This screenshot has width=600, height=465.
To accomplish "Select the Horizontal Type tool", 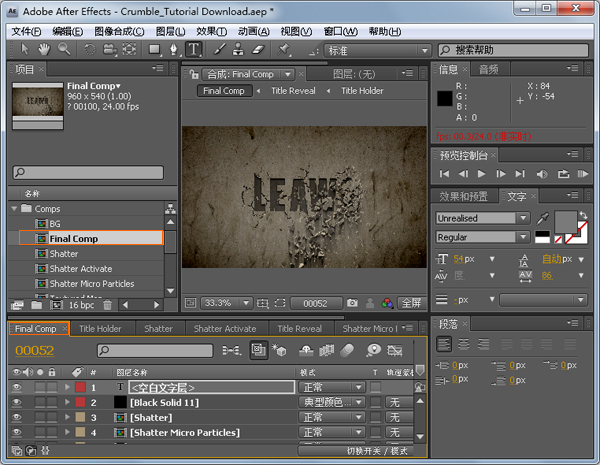I will (194, 49).
